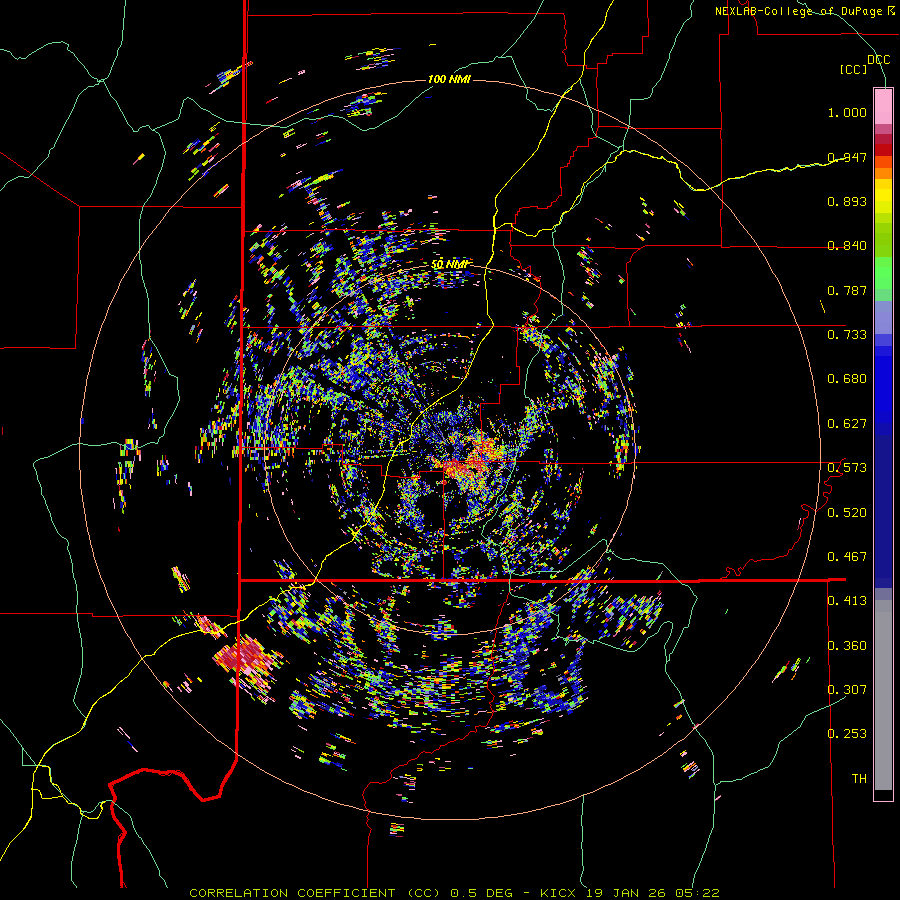Image resolution: width=900 pixels, height=900 pixels.
Task: Click the 0.413 scale value
Action: (x=847, y=601)
